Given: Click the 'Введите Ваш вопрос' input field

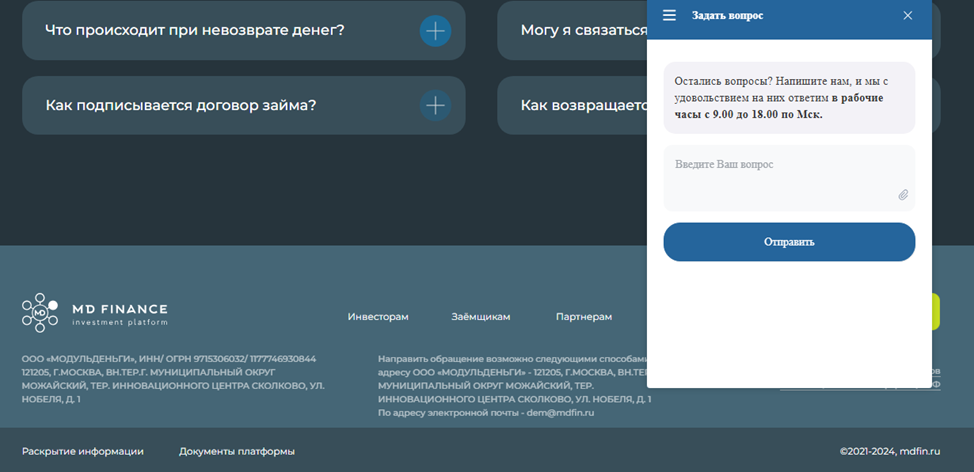Looking at the screenshot, I should tap(789, 178).
